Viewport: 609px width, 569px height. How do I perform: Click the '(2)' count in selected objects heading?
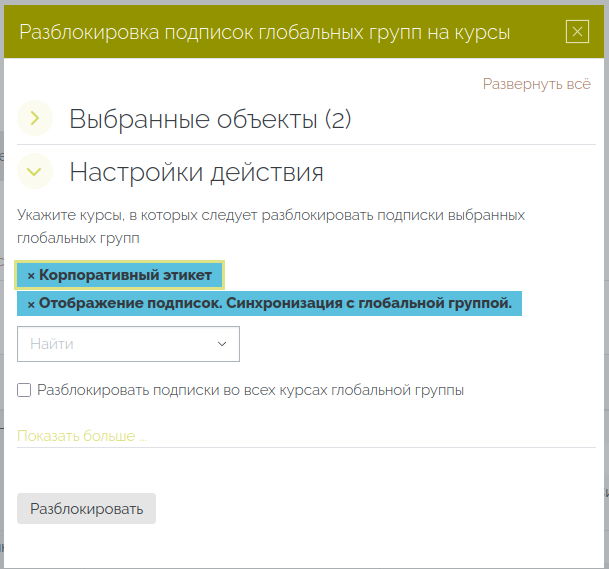(x=338, y=120)
